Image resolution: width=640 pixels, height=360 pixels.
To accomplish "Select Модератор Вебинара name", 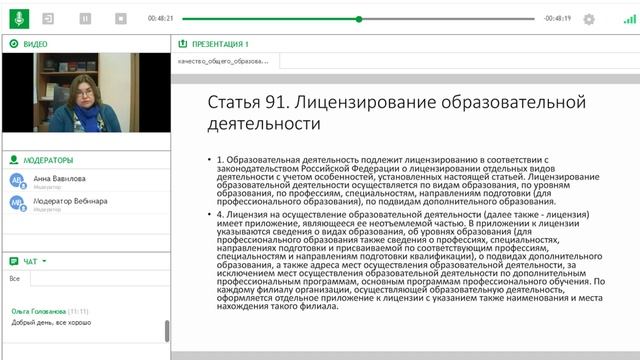I will pos(70,201).
